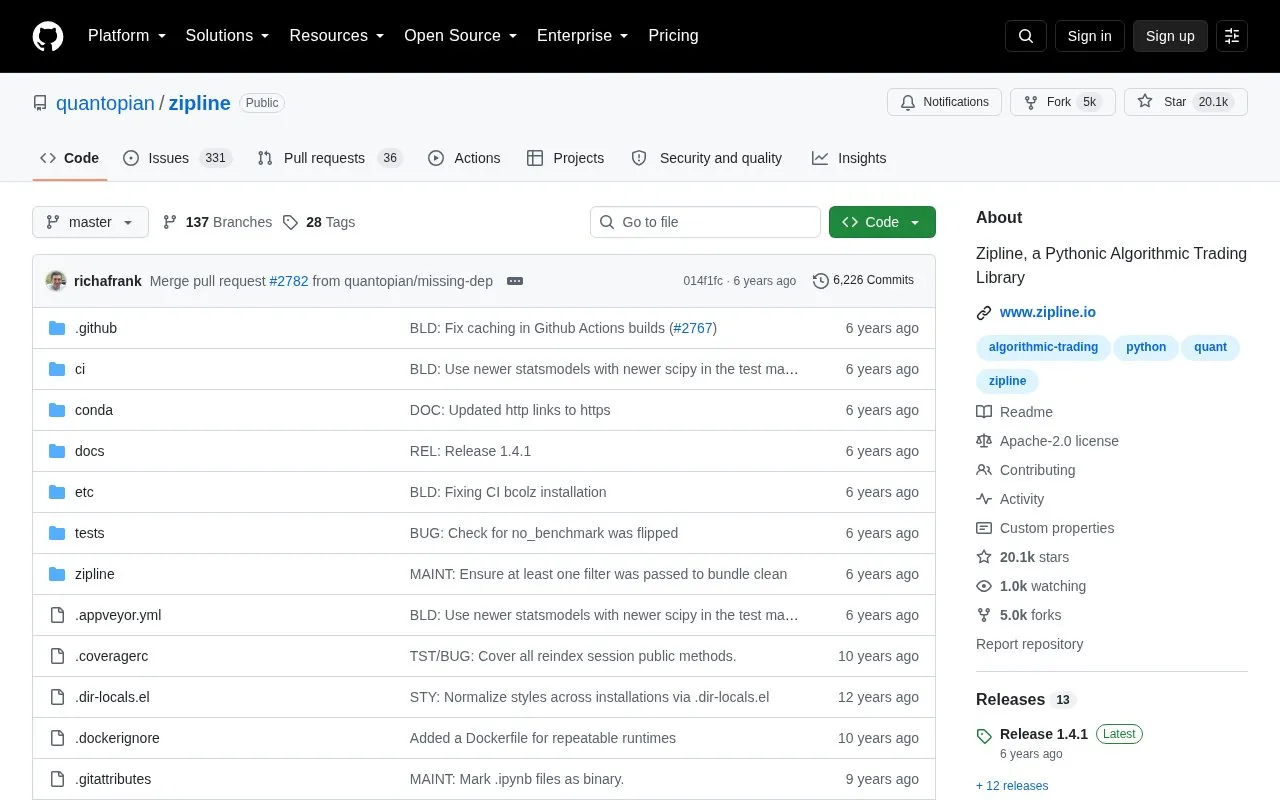Select the algorithmic-trading topic
Screen dimensions: 1280x800
(1043, 347)
